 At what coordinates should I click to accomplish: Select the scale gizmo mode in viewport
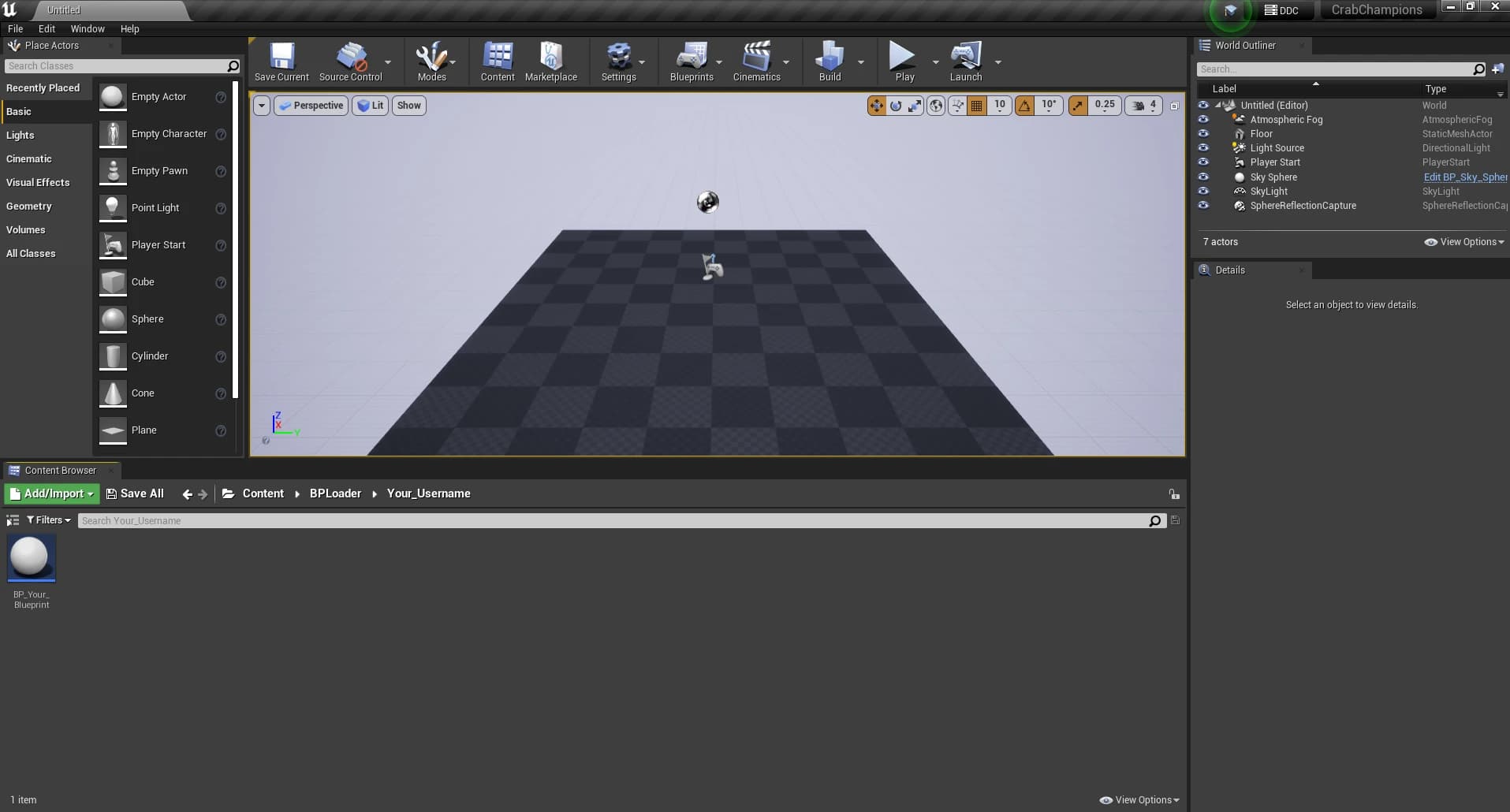915,106
